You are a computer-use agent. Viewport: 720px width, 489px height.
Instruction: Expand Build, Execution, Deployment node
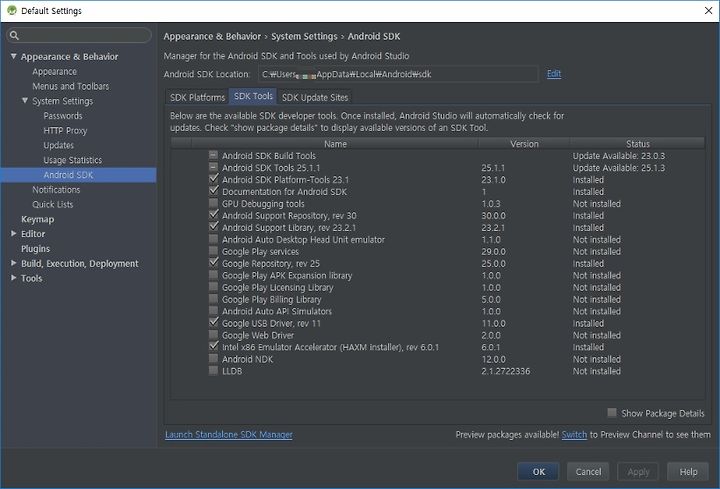13,263
